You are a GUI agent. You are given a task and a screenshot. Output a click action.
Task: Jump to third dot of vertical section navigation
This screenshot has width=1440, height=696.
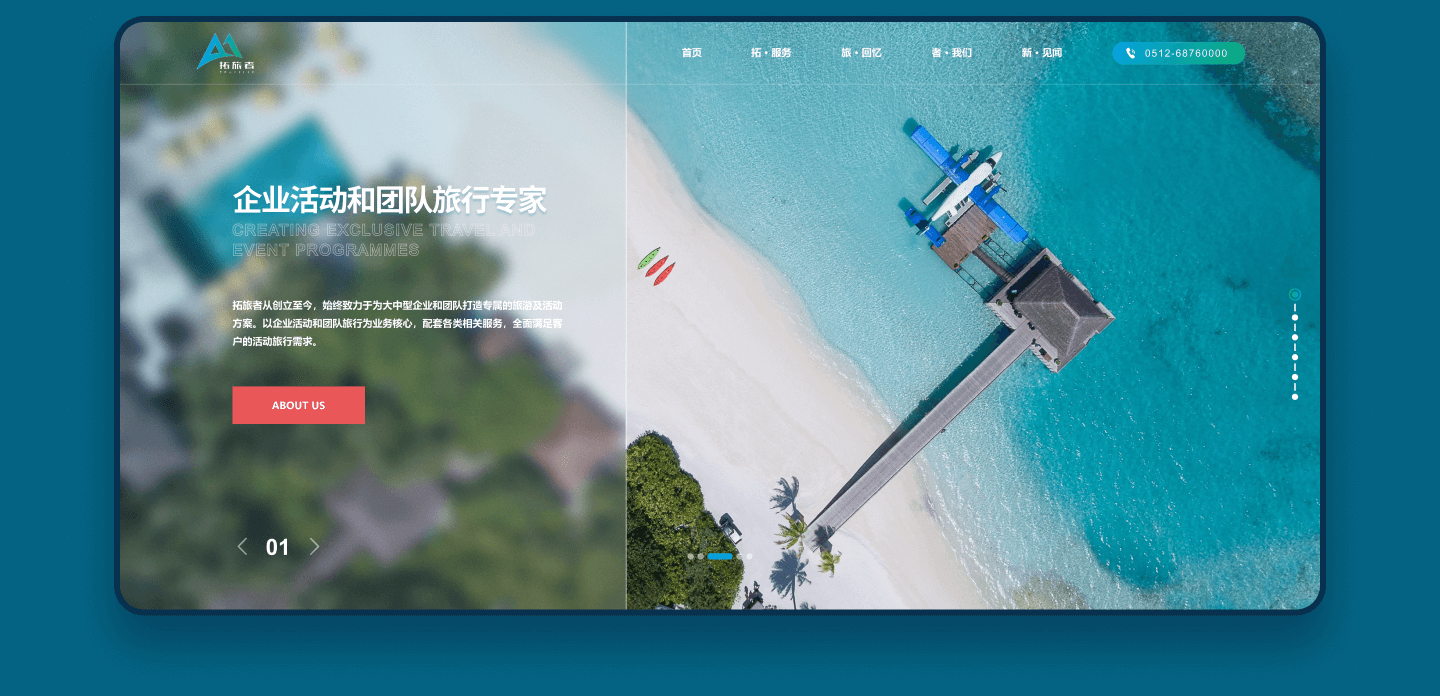(x=1295, y=337)
